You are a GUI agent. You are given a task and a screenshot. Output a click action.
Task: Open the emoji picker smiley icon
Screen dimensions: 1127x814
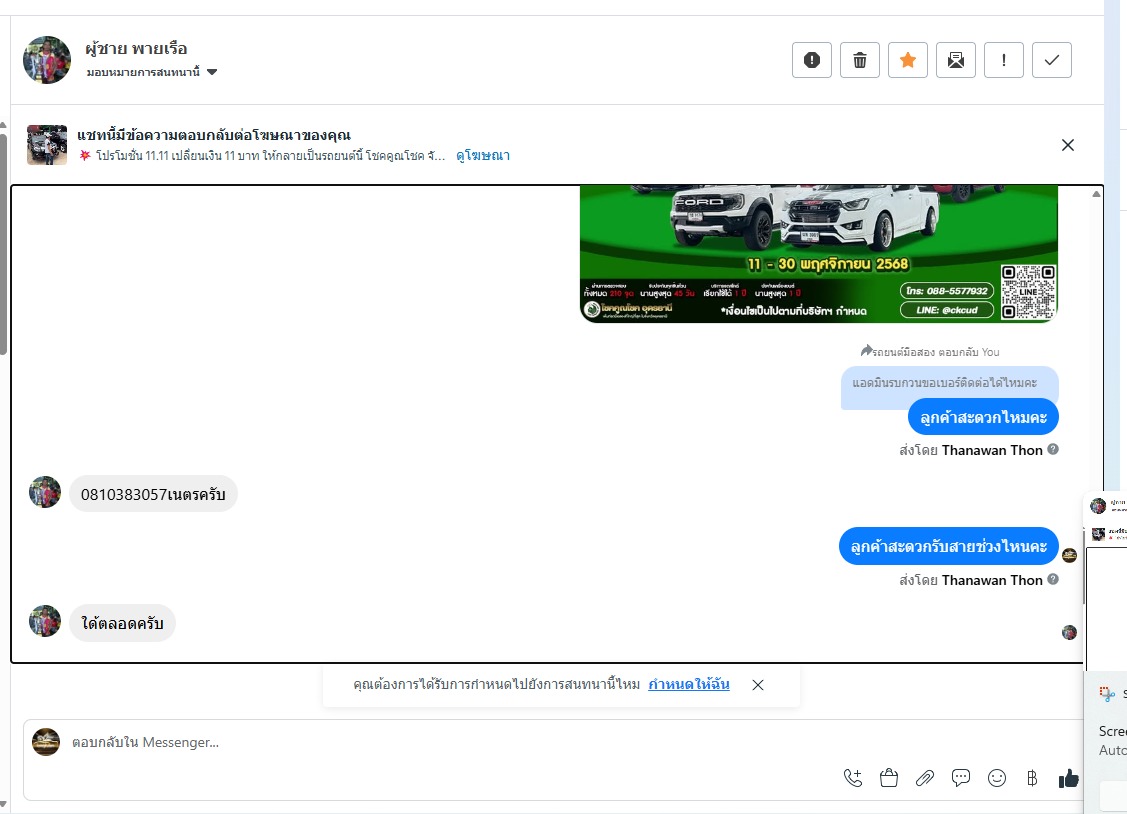[x=997, y=778]
